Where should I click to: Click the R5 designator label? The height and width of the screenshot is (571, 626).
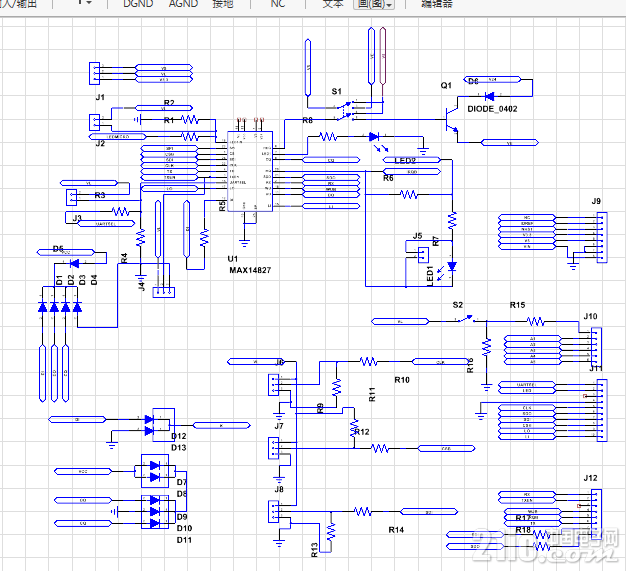click(x=222, y=206)
